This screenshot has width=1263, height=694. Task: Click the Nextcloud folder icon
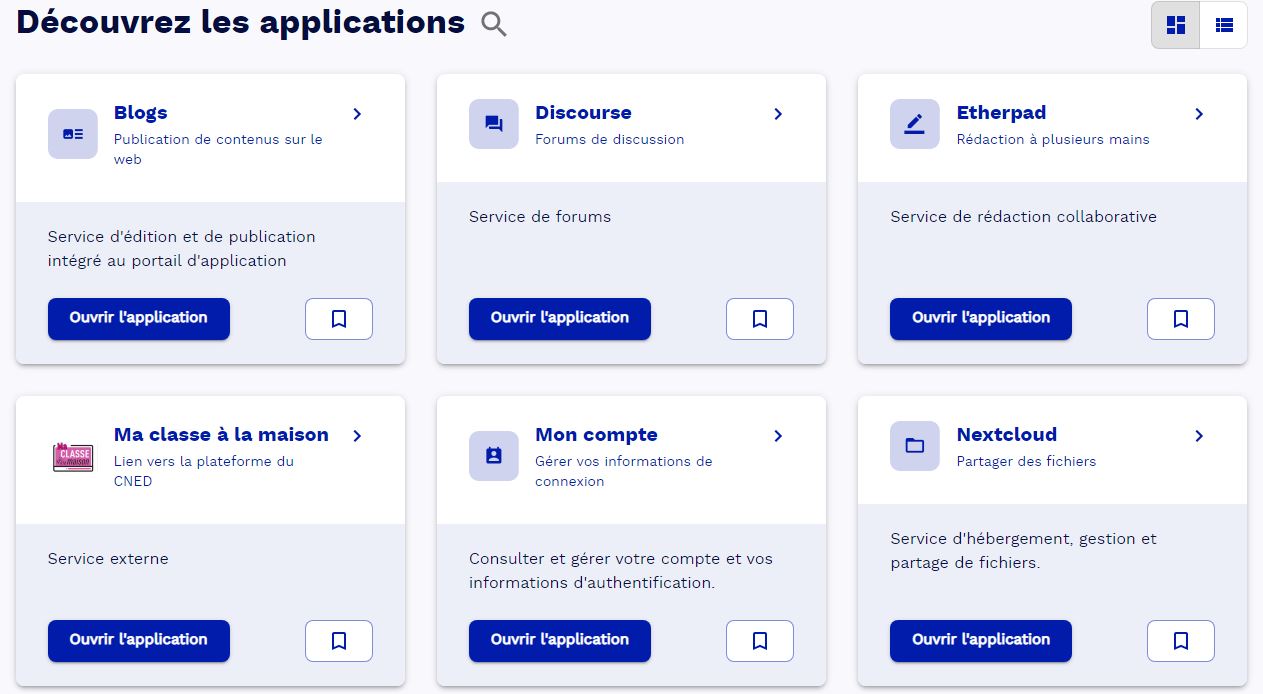tap(915, 446)
